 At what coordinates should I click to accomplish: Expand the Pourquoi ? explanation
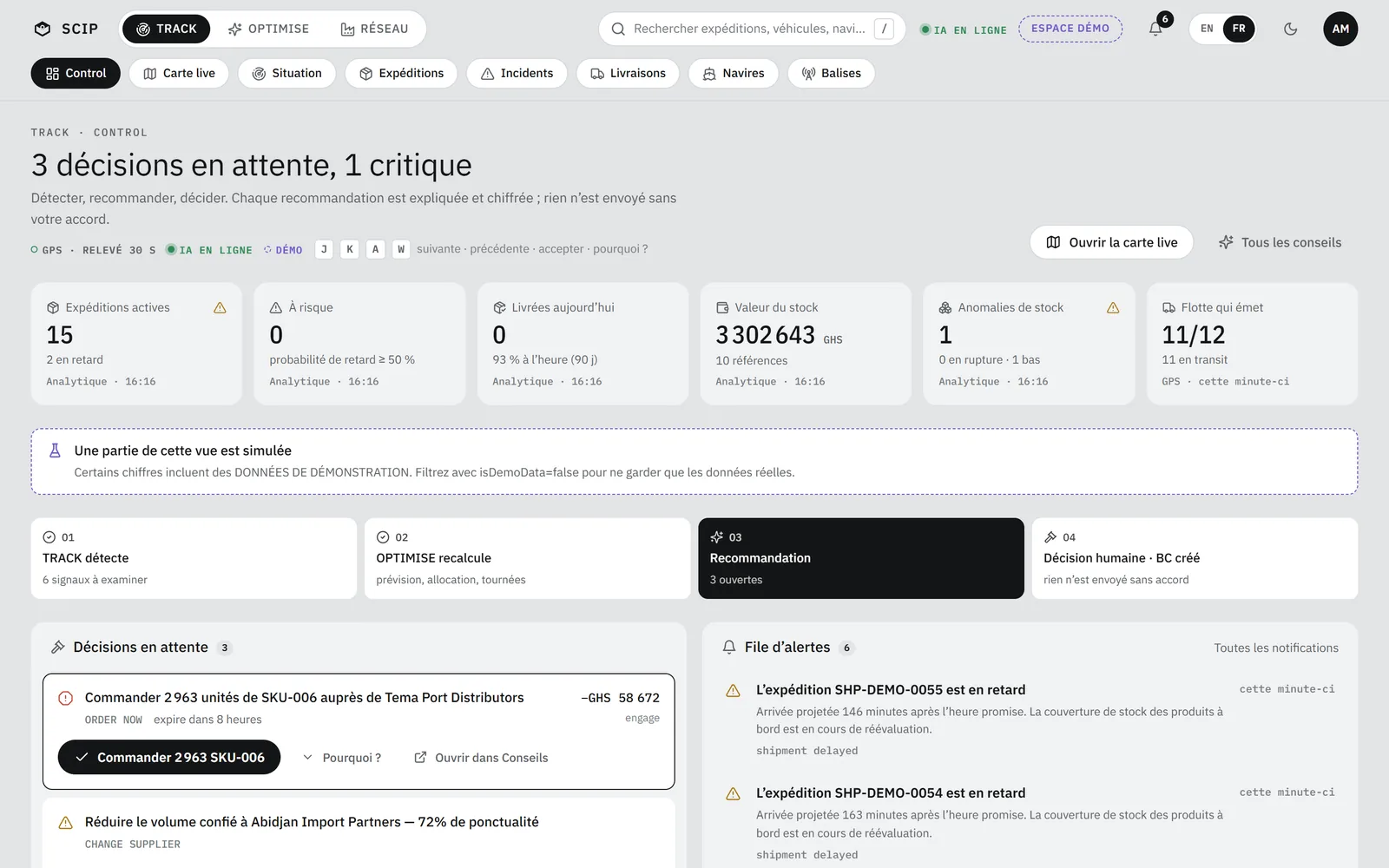pyautogui.click(x=342, y=758)
